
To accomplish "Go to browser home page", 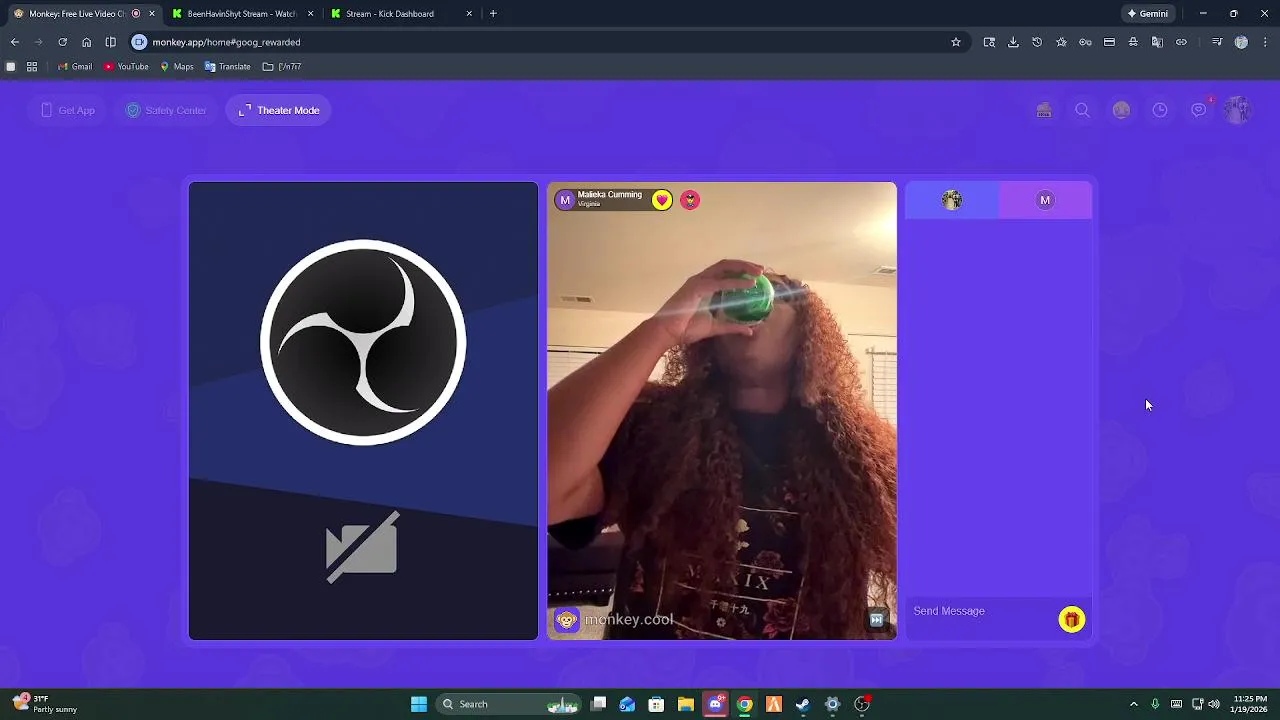I will click(x=86, y=42).
